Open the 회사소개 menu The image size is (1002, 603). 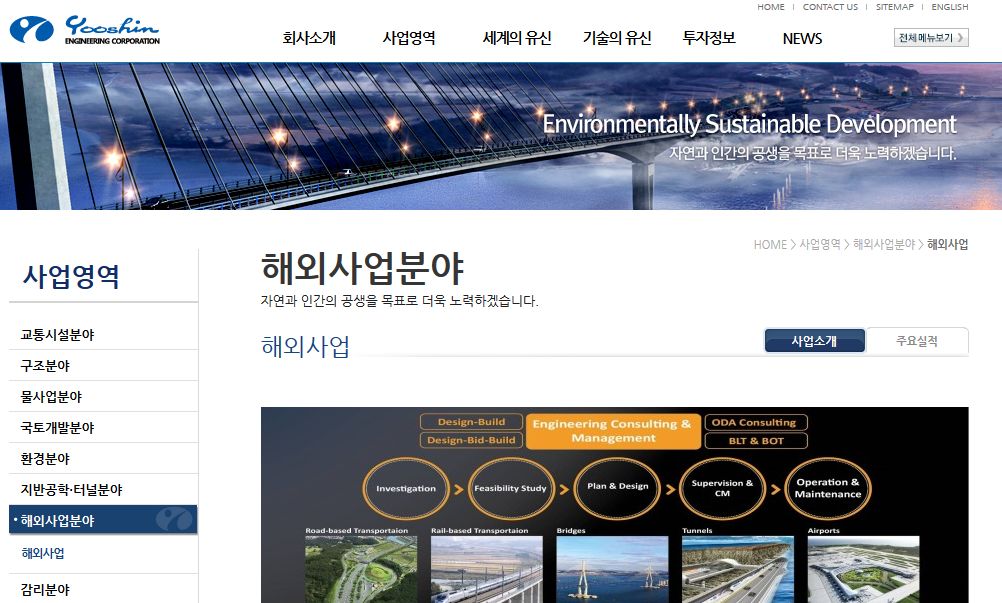click(x=309, y=38)
